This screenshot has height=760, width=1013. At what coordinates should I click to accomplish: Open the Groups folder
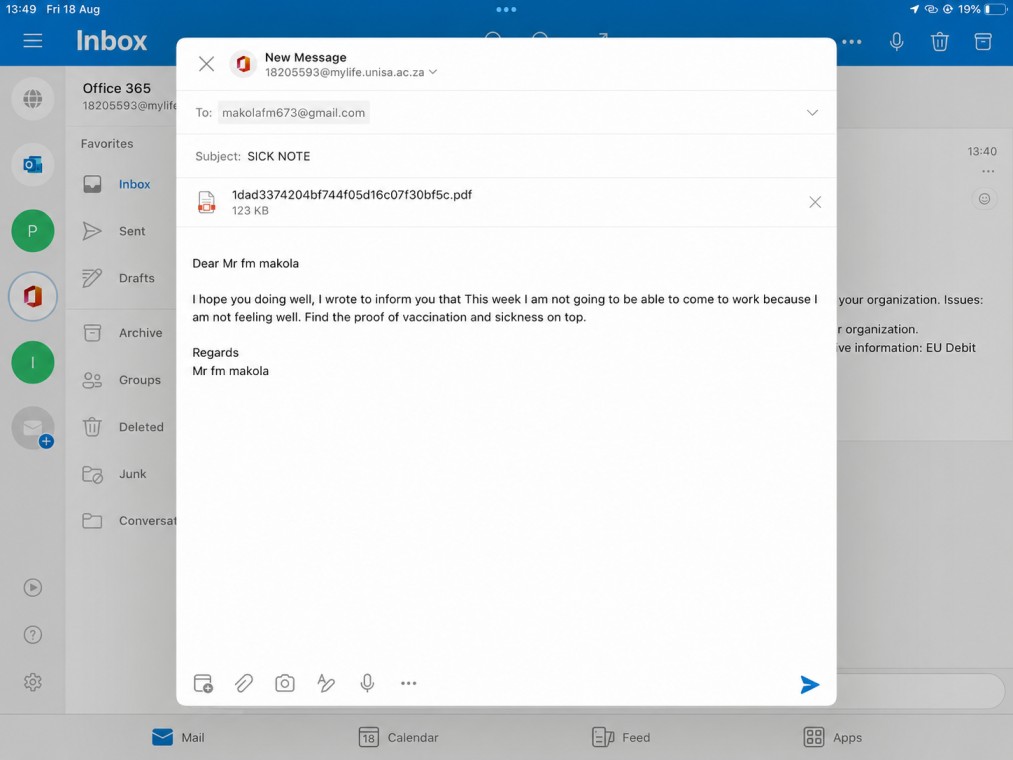click(x=123, y=380)
